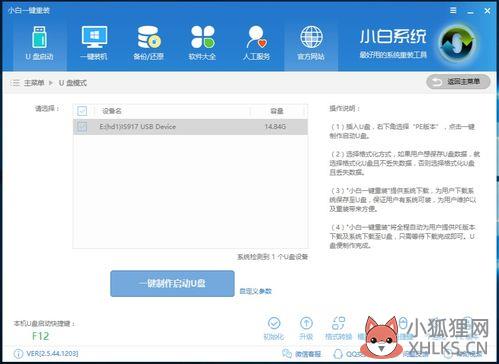Select the E:(hd1) USB Device row

(x=190, y=127)
